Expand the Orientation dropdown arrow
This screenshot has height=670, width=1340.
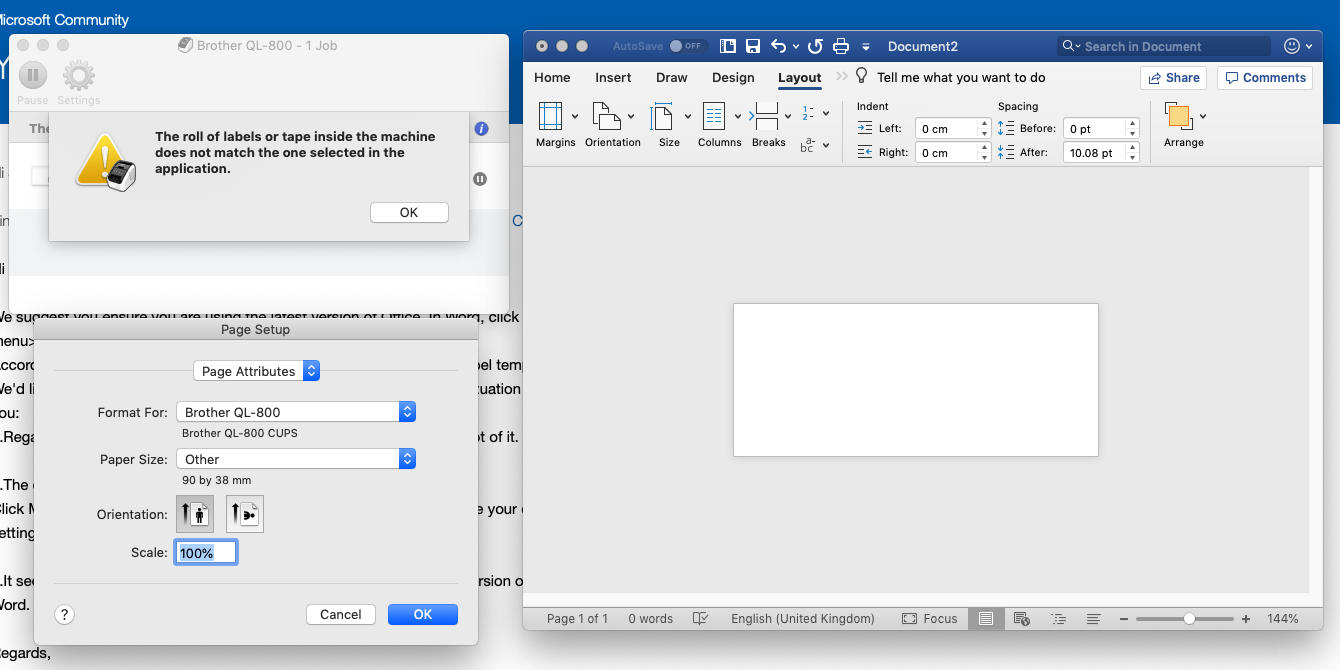coord(631,116)
